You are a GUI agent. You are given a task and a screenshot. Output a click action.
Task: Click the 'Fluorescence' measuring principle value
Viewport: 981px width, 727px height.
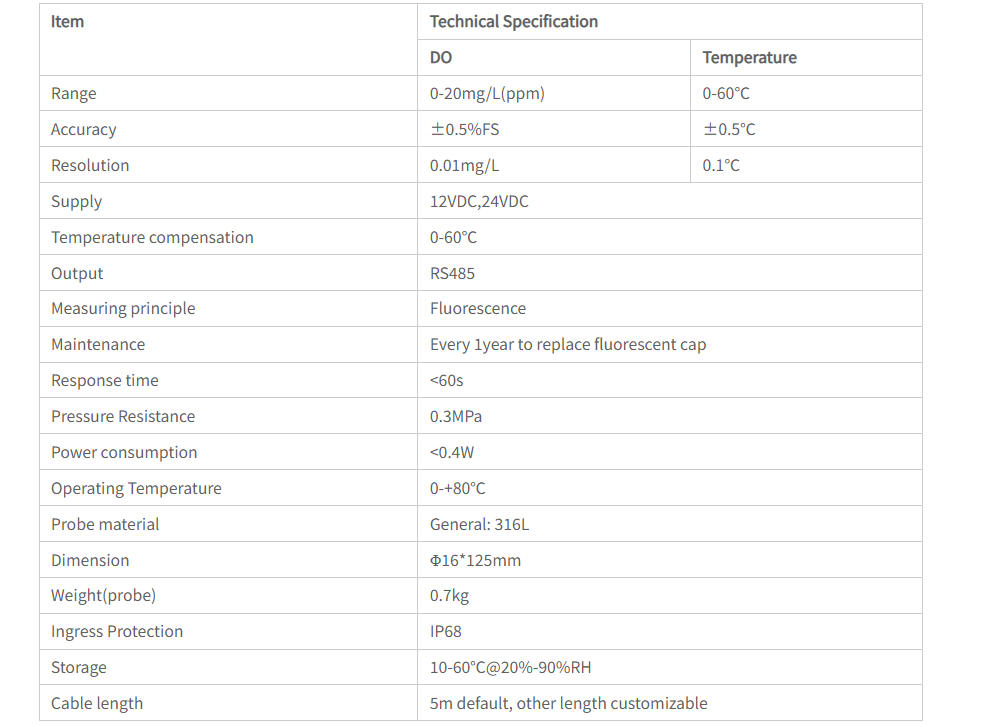pos(478,309)
